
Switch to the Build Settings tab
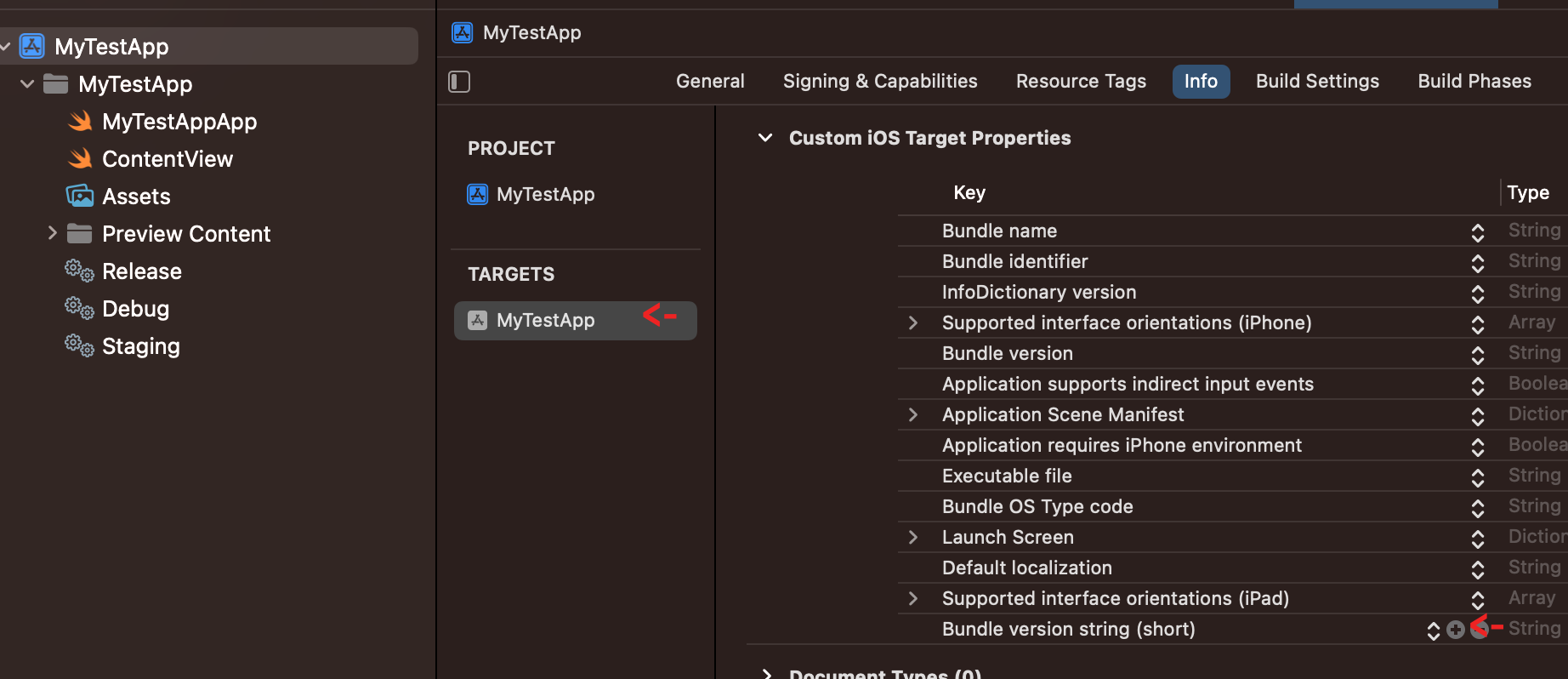tap(1317, 82)
